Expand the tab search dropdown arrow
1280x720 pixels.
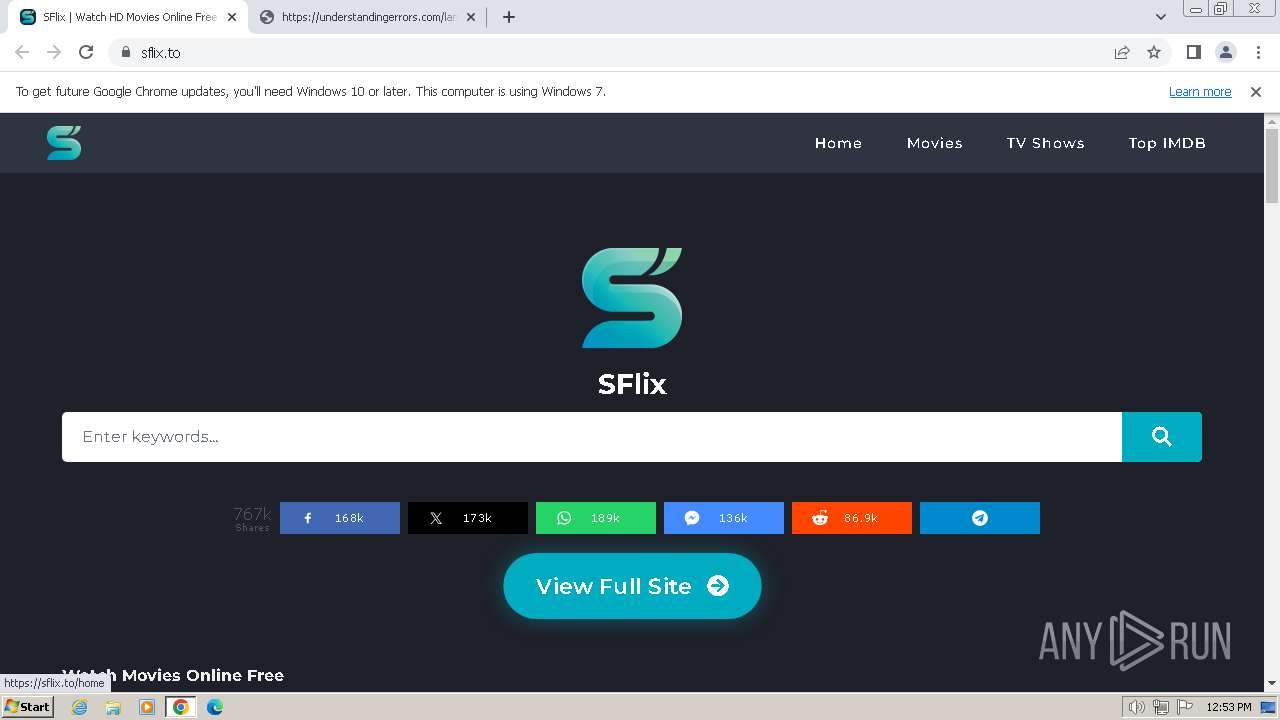coord(1161,17)
